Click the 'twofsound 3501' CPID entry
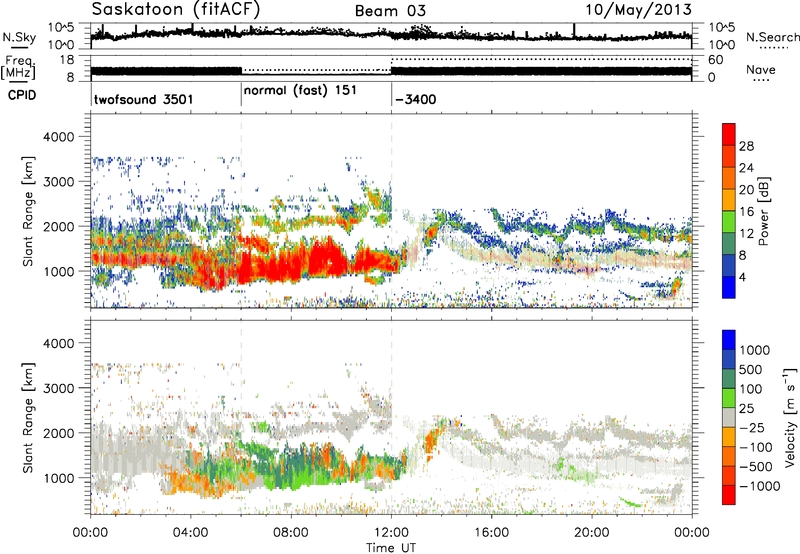800x554 pixels. (143, 99)
